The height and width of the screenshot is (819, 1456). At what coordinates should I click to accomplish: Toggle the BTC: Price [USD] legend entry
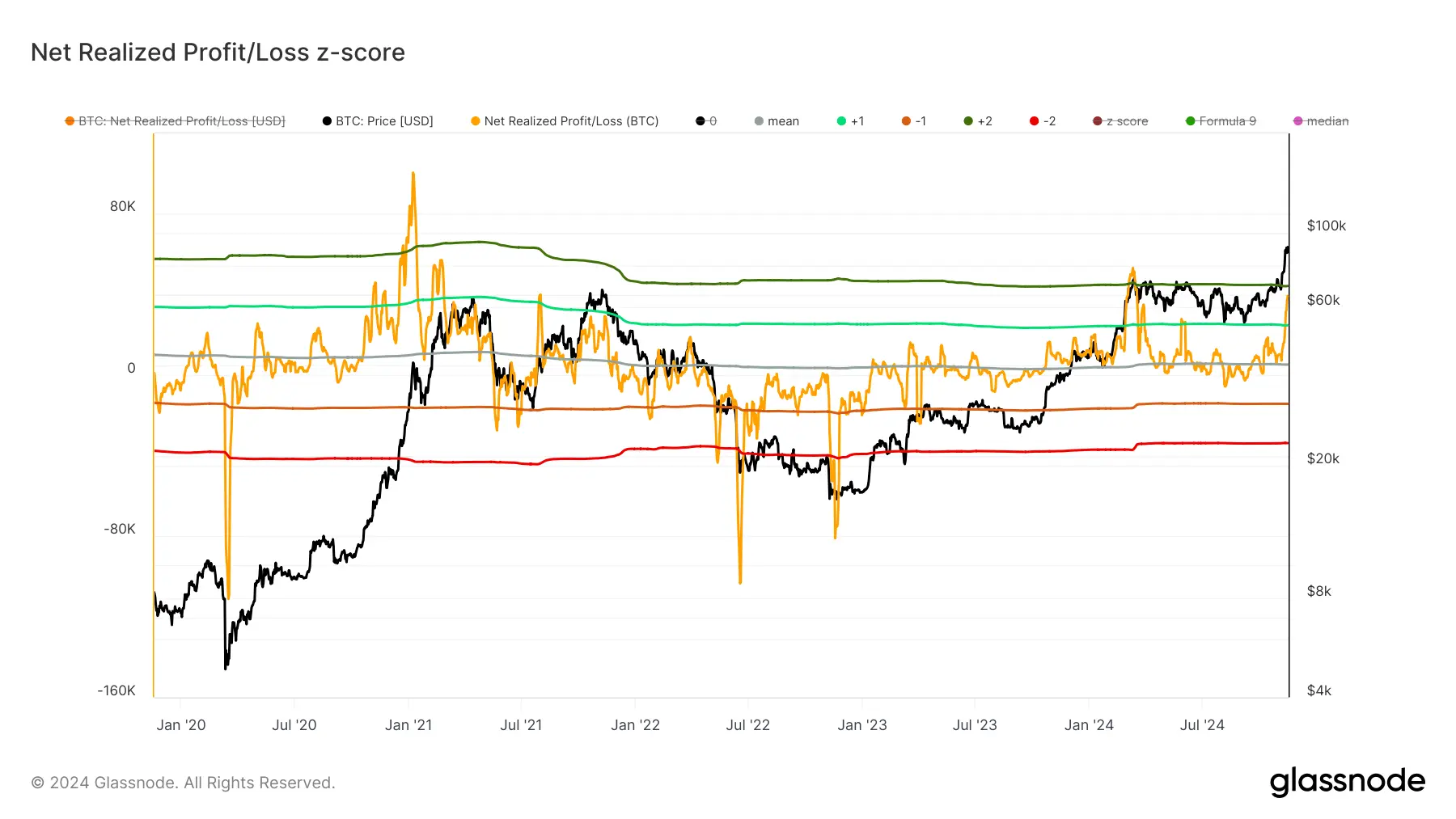coord(378,121)
